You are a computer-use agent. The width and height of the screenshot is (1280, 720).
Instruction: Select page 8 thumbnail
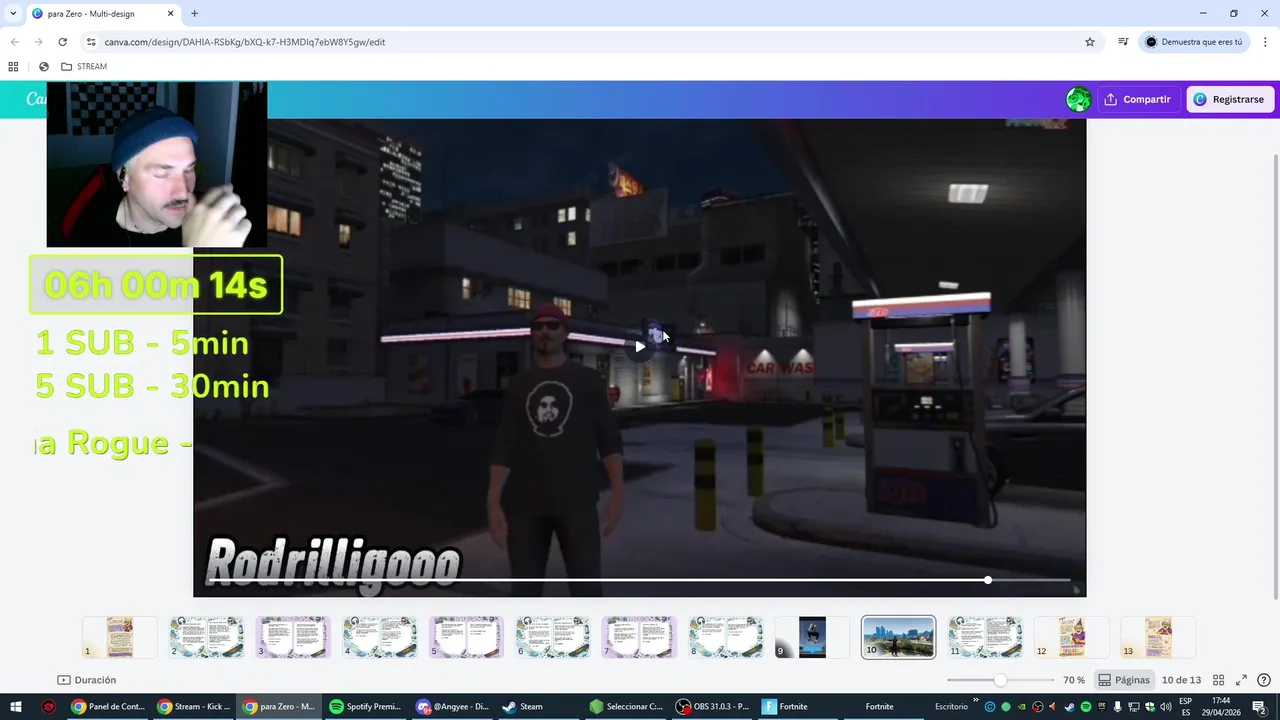coord(726,637)
